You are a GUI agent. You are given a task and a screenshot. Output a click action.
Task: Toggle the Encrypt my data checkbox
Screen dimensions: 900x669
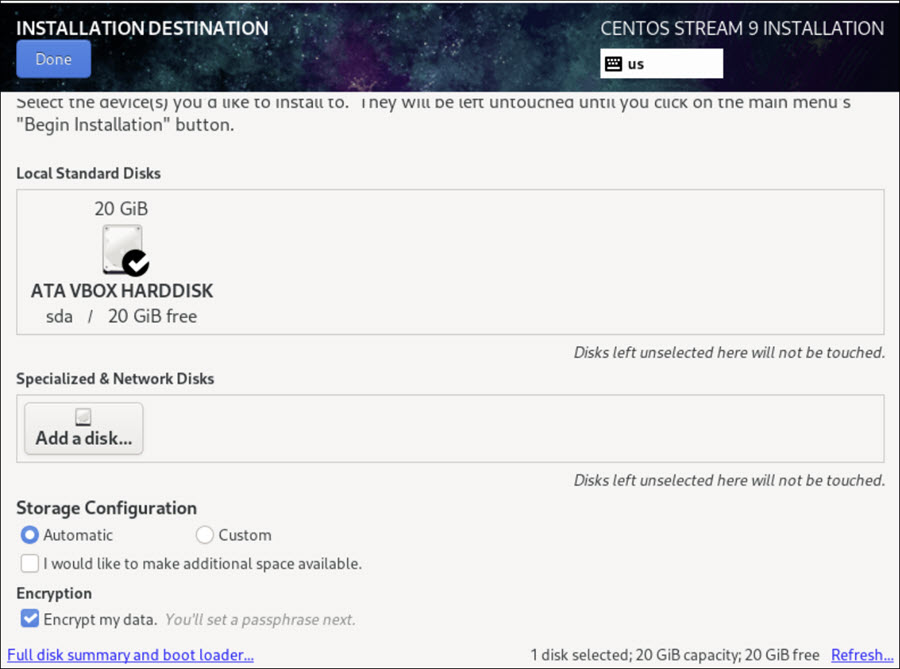tap(29, 618)
